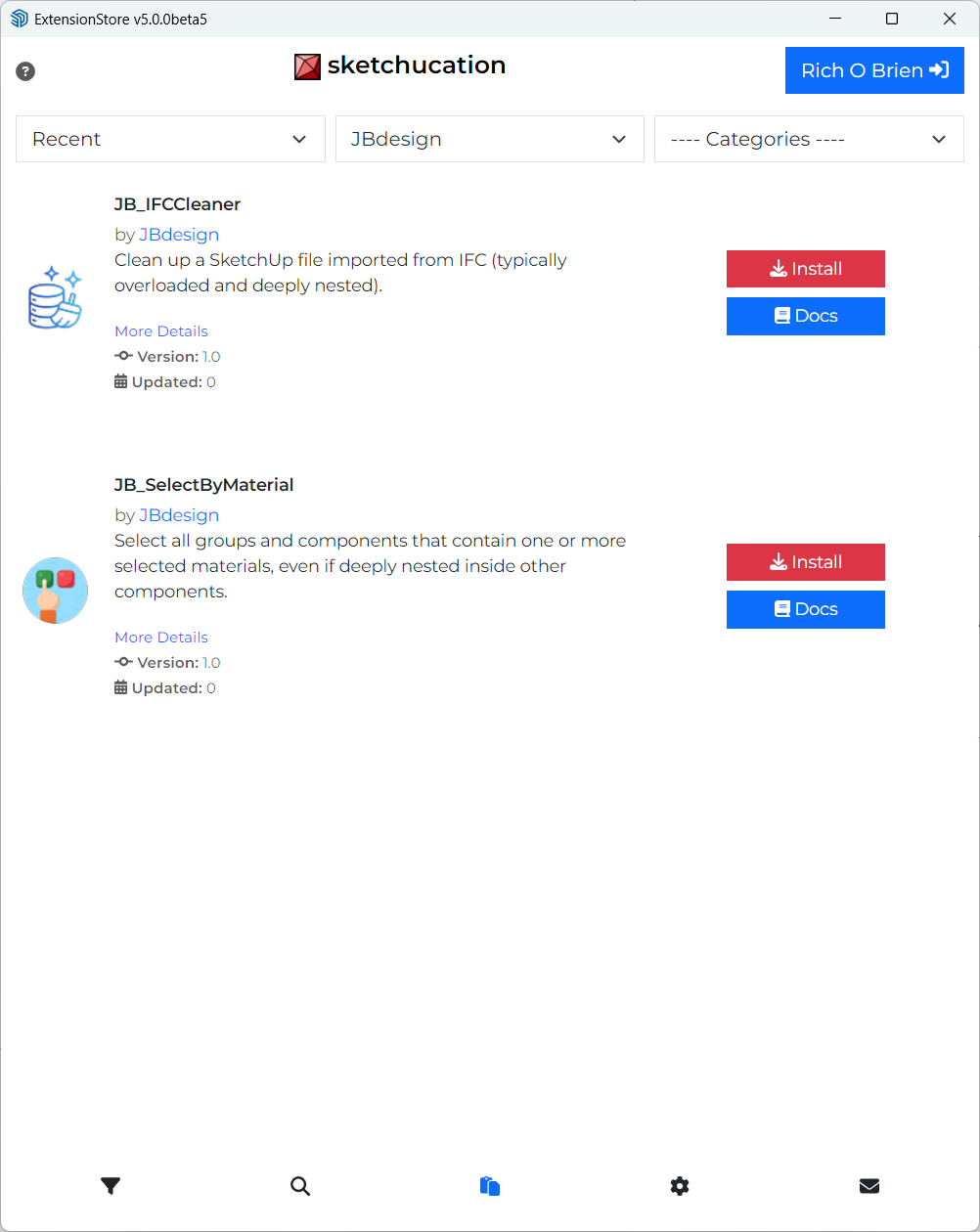
Task: Open the JBdesign author dropdown
Action: (x=489, y=139)
